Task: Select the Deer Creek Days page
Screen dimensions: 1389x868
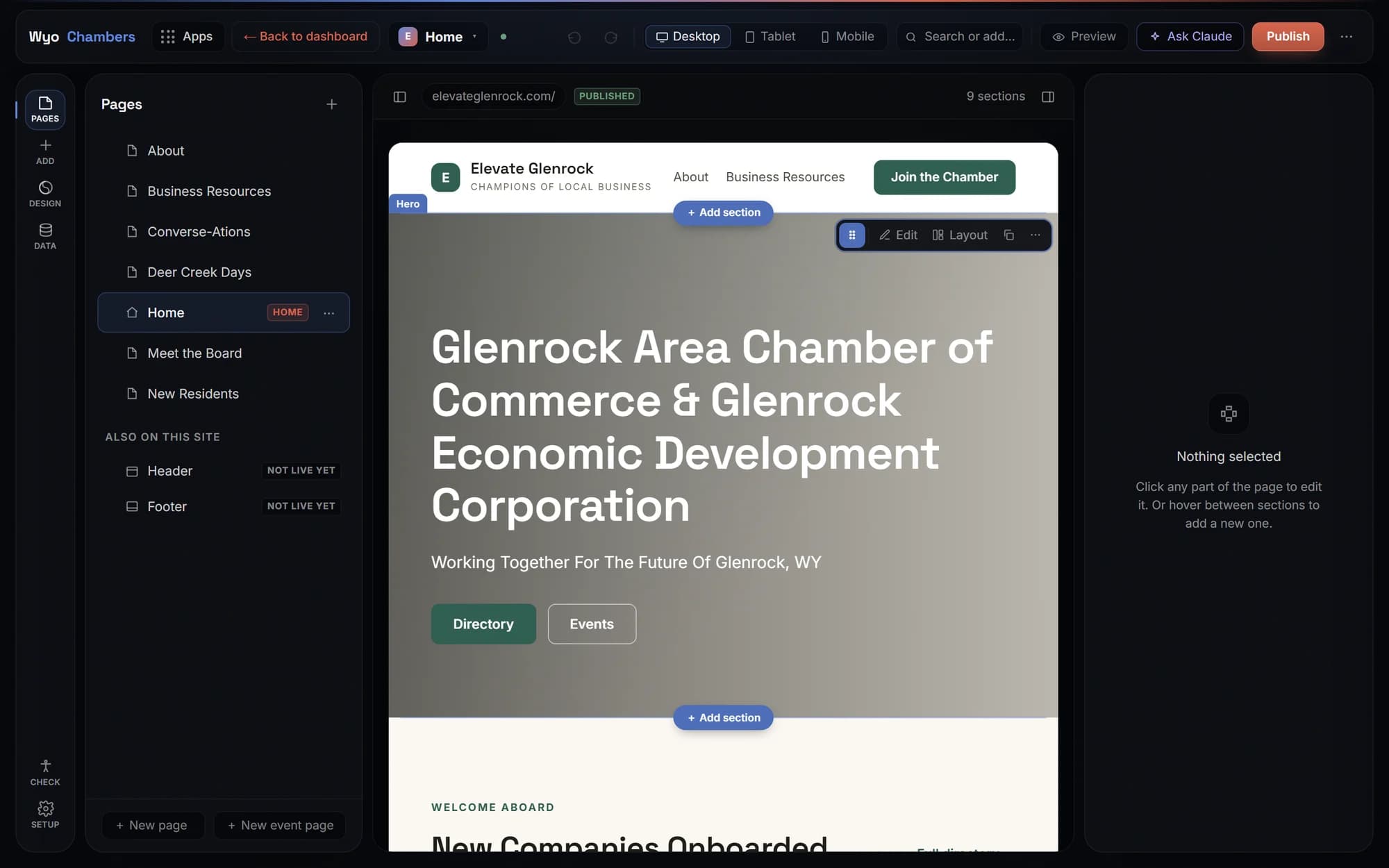Action: click(224, 272)
